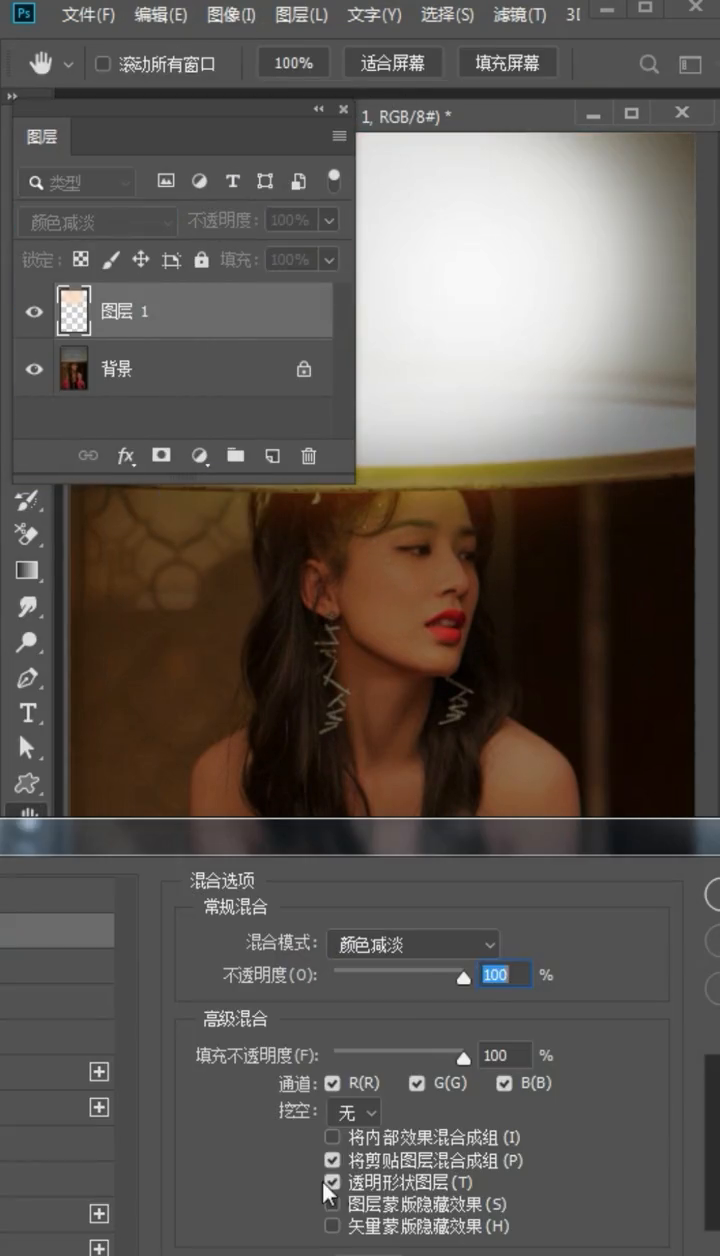Open the fx layer style menu

(x=125, y=456)
